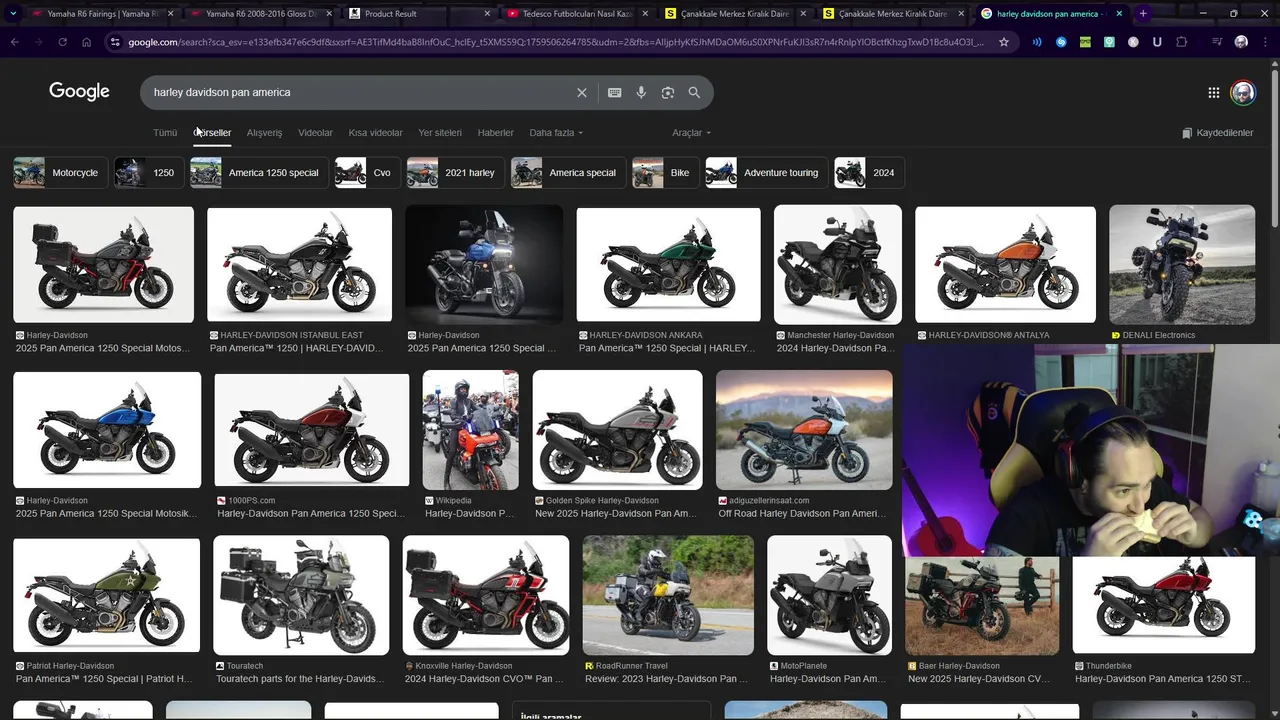Open the media control music note icon

(x=1217, y=42)
